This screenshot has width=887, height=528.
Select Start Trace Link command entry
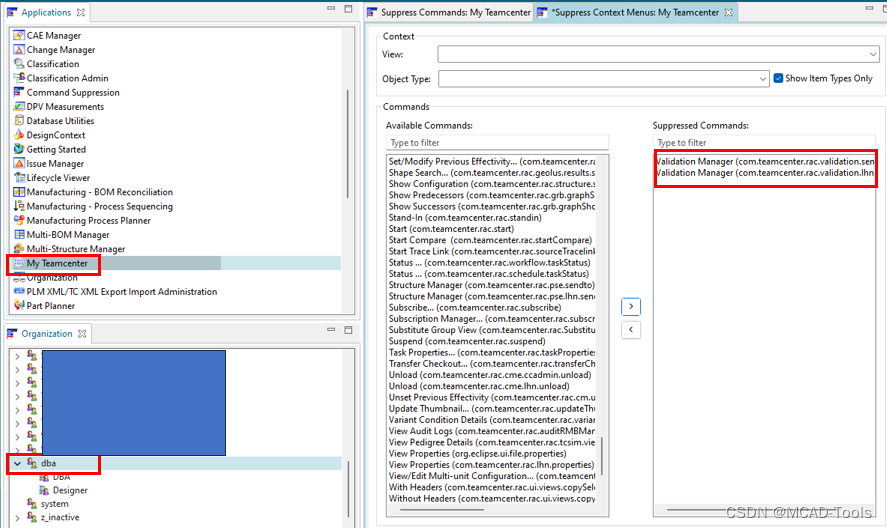click(491, 251)
